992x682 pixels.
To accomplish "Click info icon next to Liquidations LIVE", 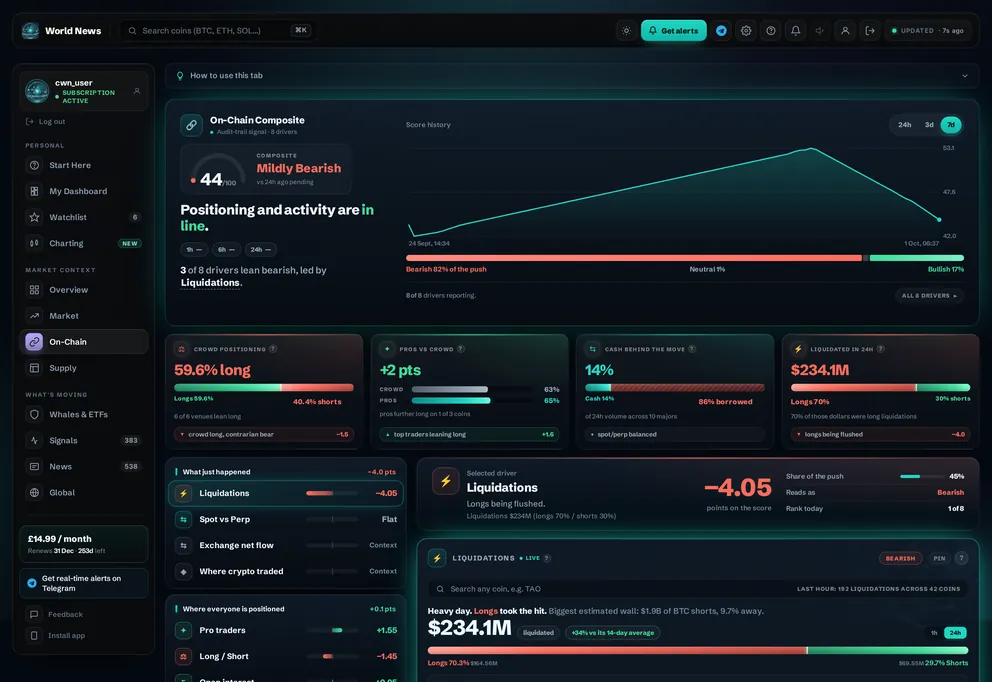I will tap(547, 558).
